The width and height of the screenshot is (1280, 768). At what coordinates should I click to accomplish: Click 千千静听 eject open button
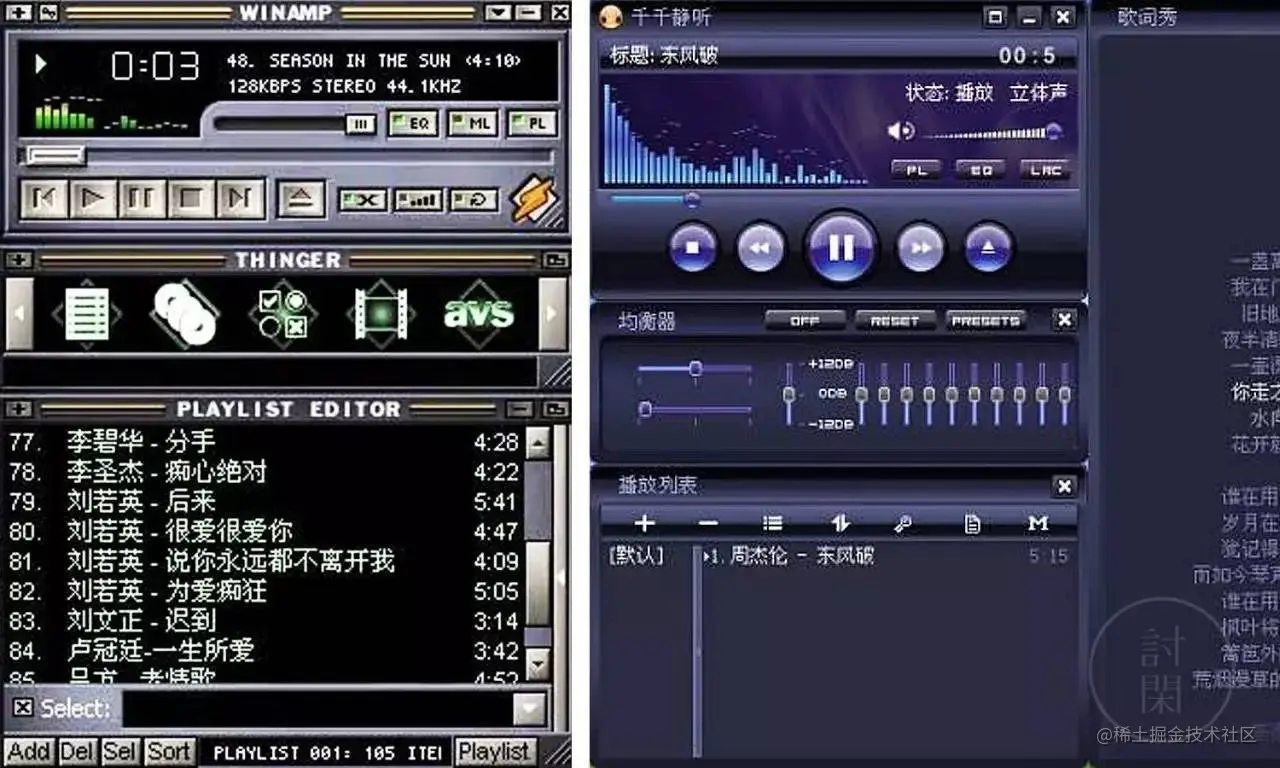point(989,247)
